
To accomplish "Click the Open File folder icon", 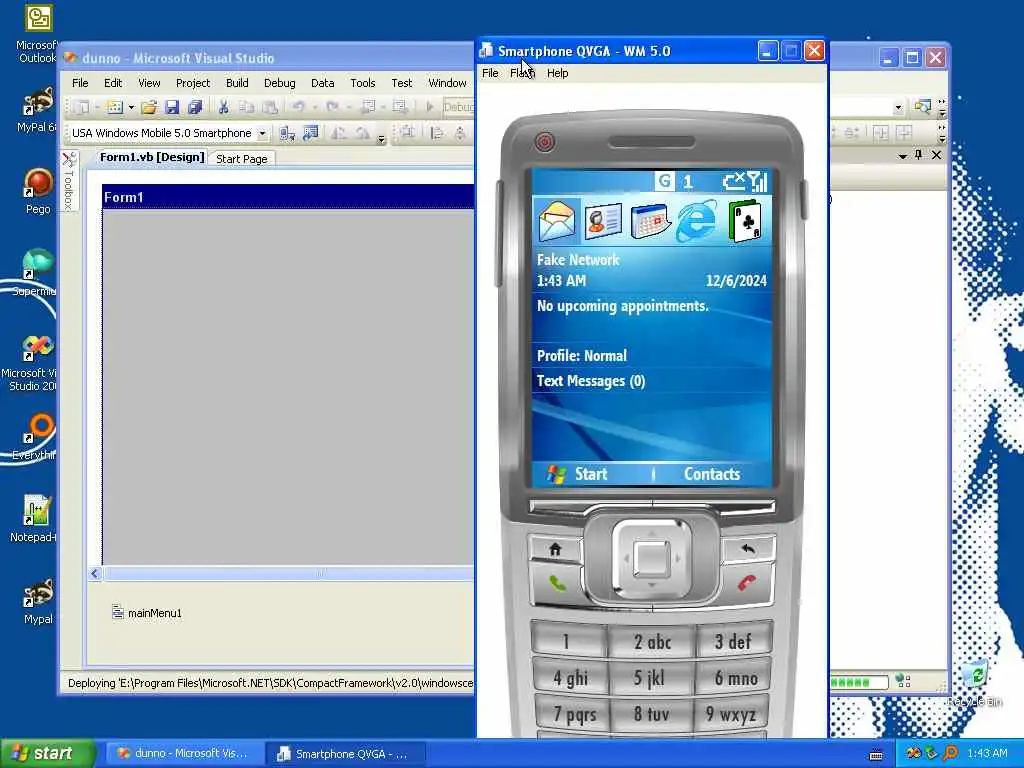I will coord(149,107).
